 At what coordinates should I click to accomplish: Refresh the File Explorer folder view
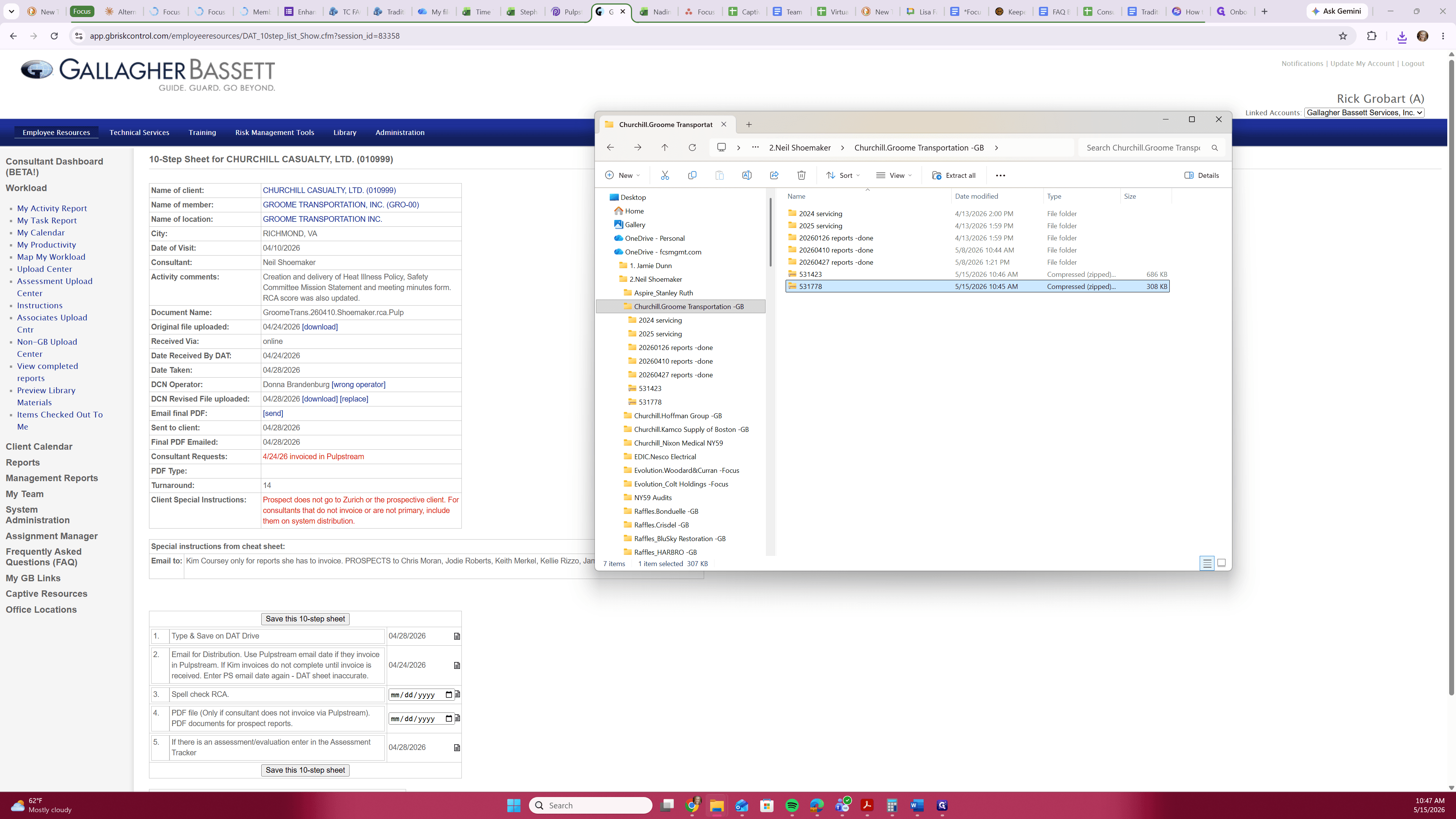[692, 147]
